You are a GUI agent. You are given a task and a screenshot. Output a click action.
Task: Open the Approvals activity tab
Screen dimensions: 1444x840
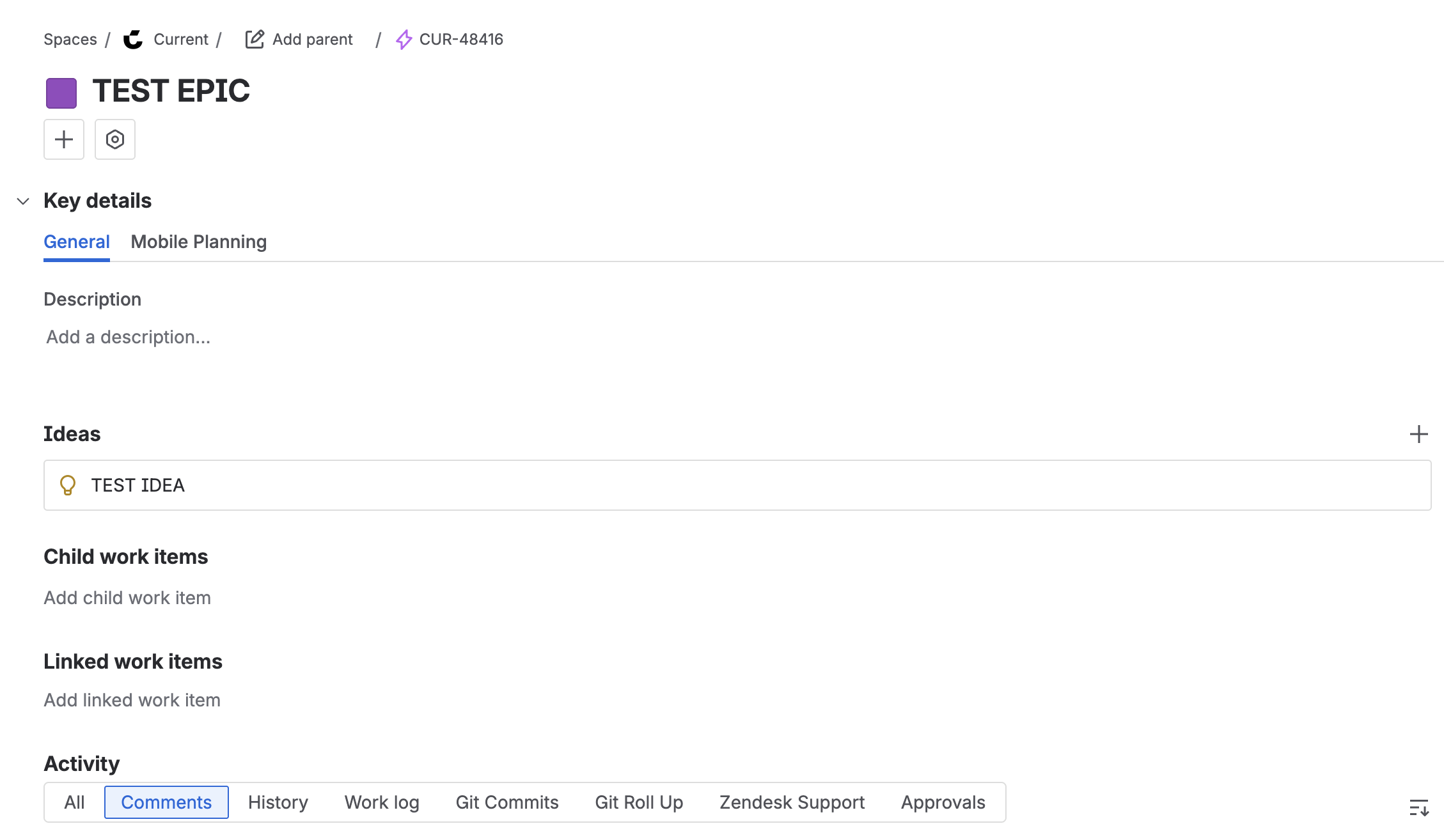click(x=943, y=802)
